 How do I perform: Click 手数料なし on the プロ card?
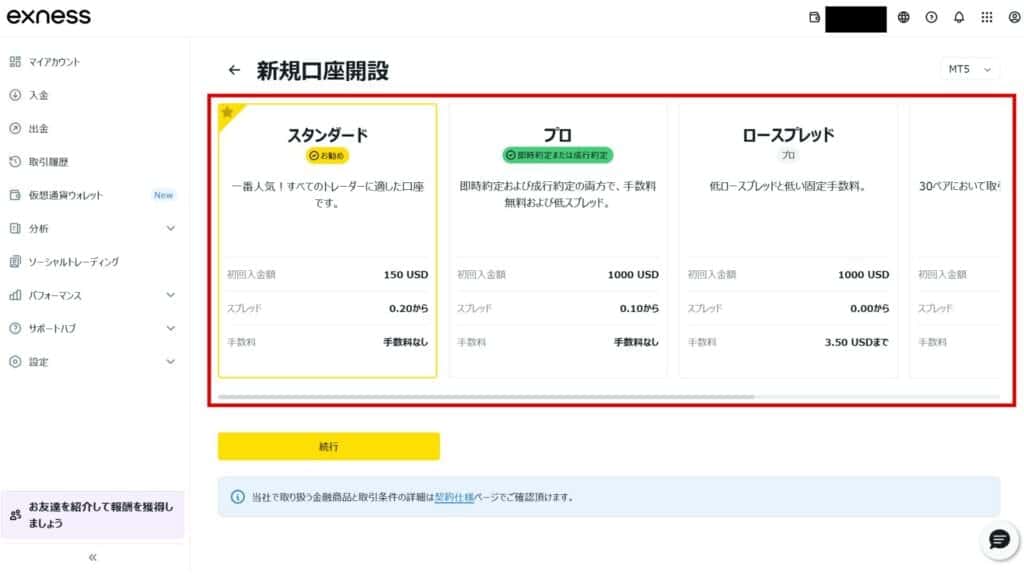point(636,342)
